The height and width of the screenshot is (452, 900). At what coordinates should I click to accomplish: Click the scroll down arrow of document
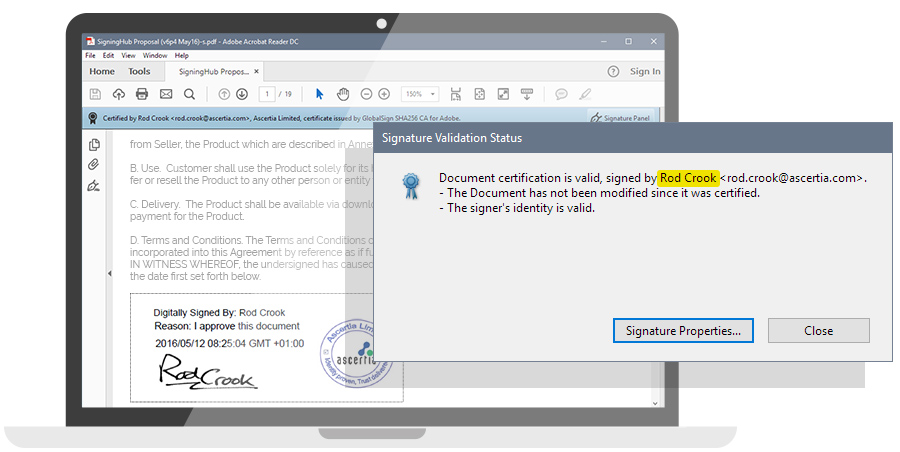pyautogui.click(x=655, y=403)
